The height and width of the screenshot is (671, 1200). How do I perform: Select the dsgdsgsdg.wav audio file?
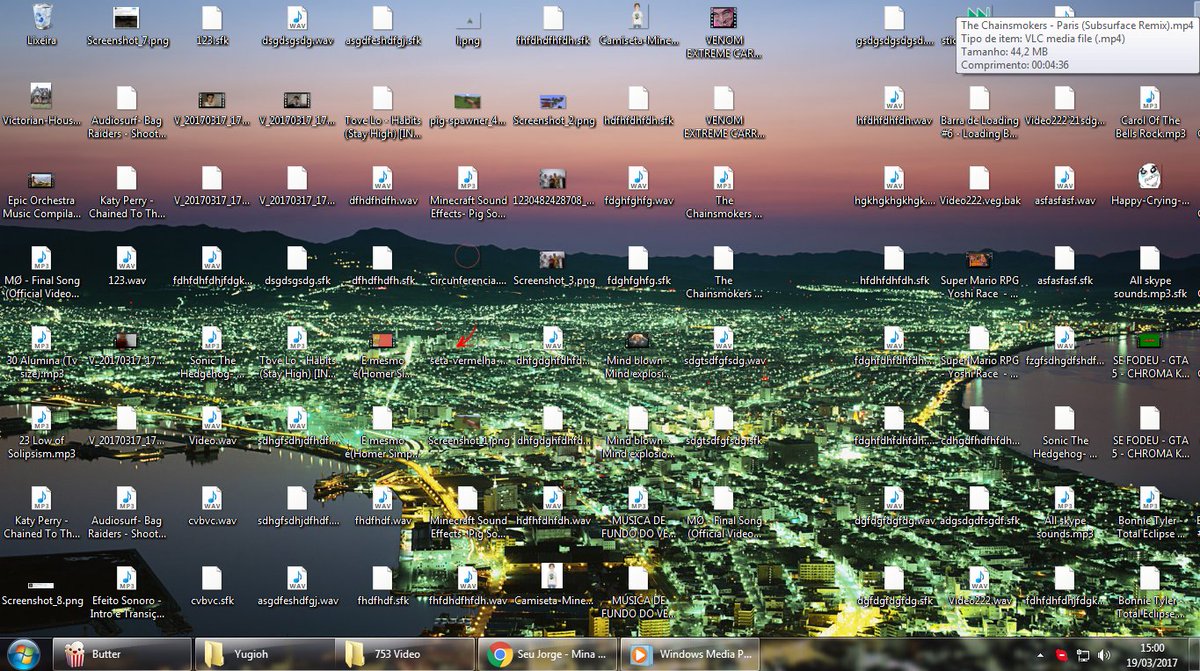coord(297,25)
